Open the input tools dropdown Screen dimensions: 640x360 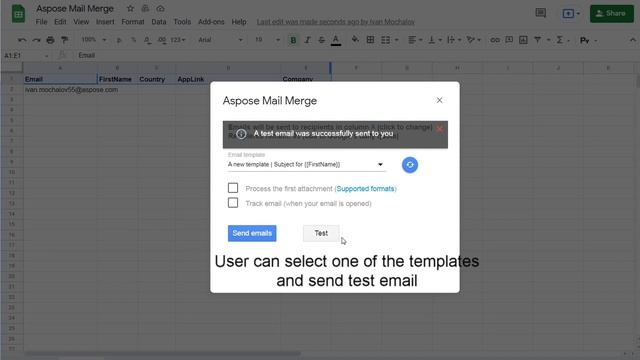pos(588,40)
